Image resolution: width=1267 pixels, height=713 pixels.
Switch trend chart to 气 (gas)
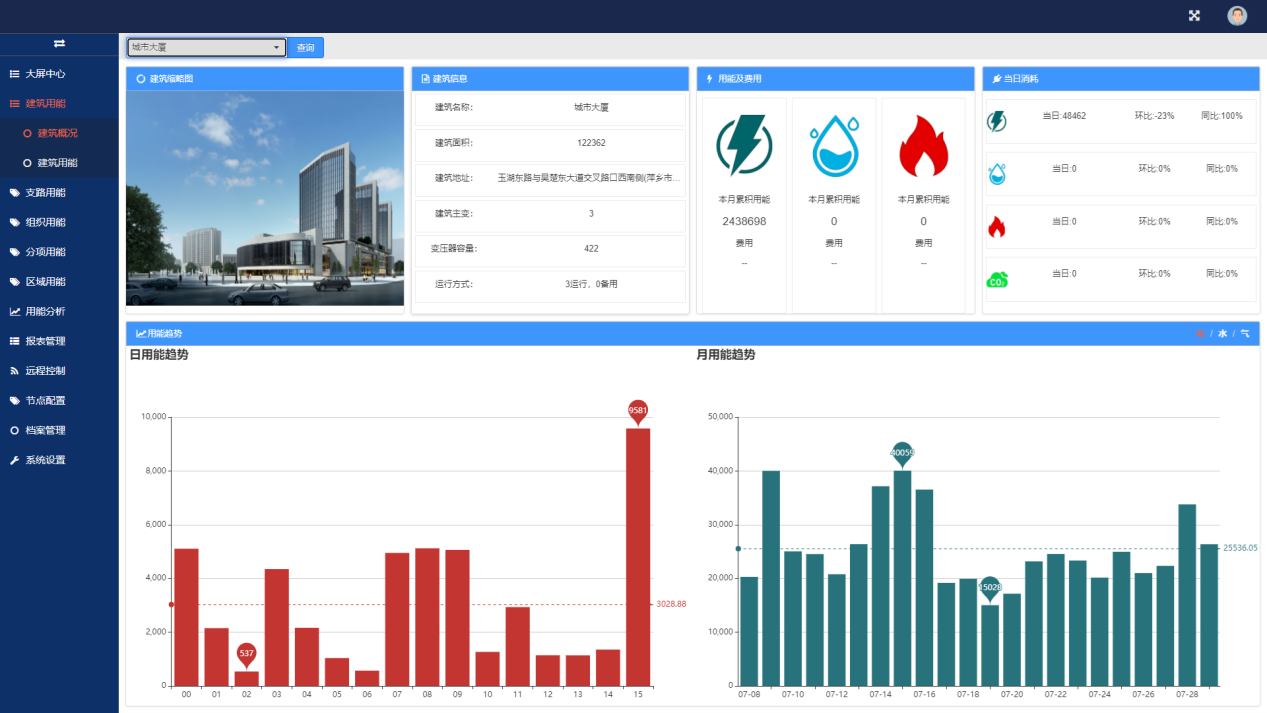(x=1245, y=334)
